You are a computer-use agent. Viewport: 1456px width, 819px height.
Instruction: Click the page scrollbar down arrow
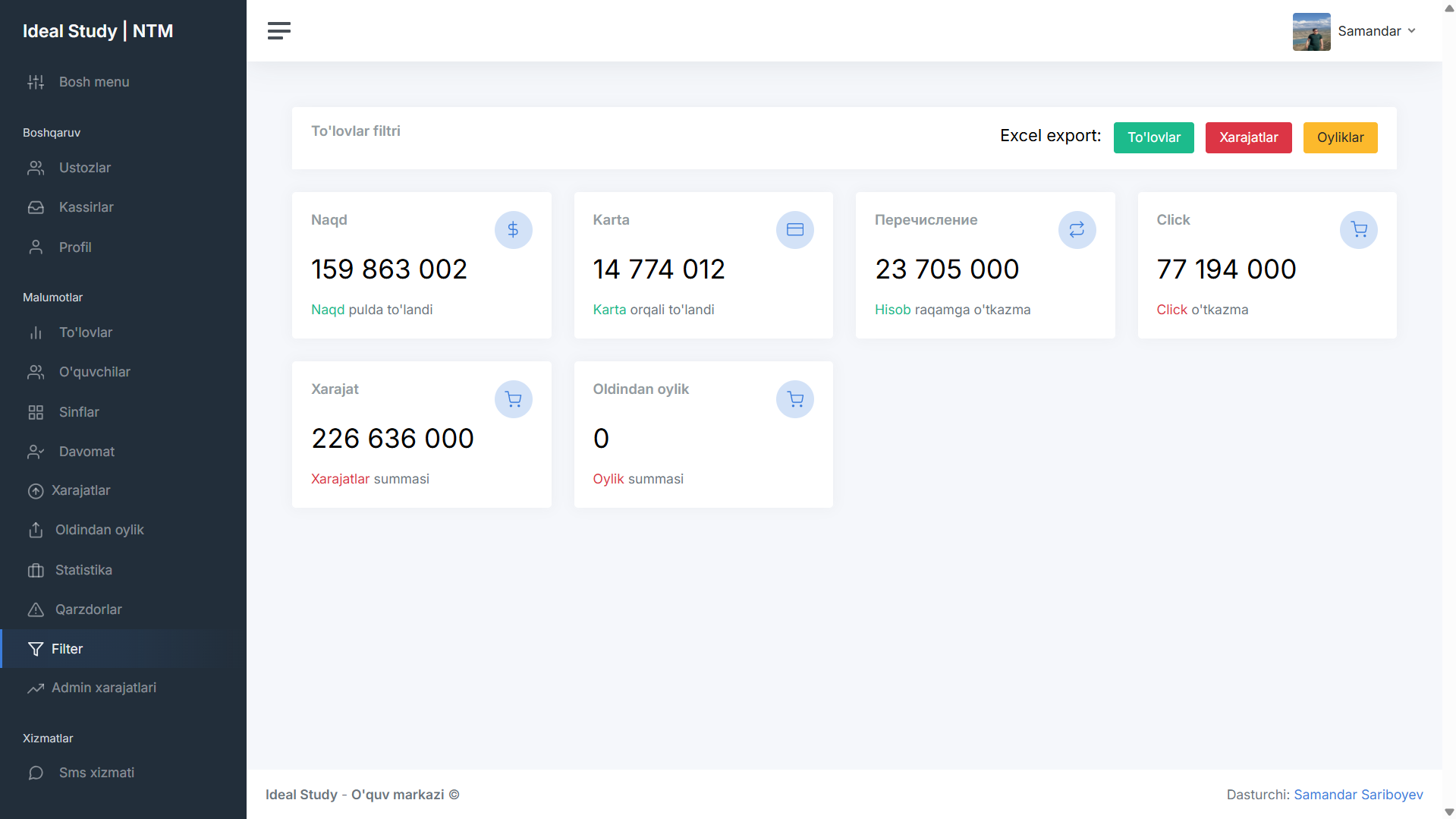pyautogui.click(x=1449, y=812)
